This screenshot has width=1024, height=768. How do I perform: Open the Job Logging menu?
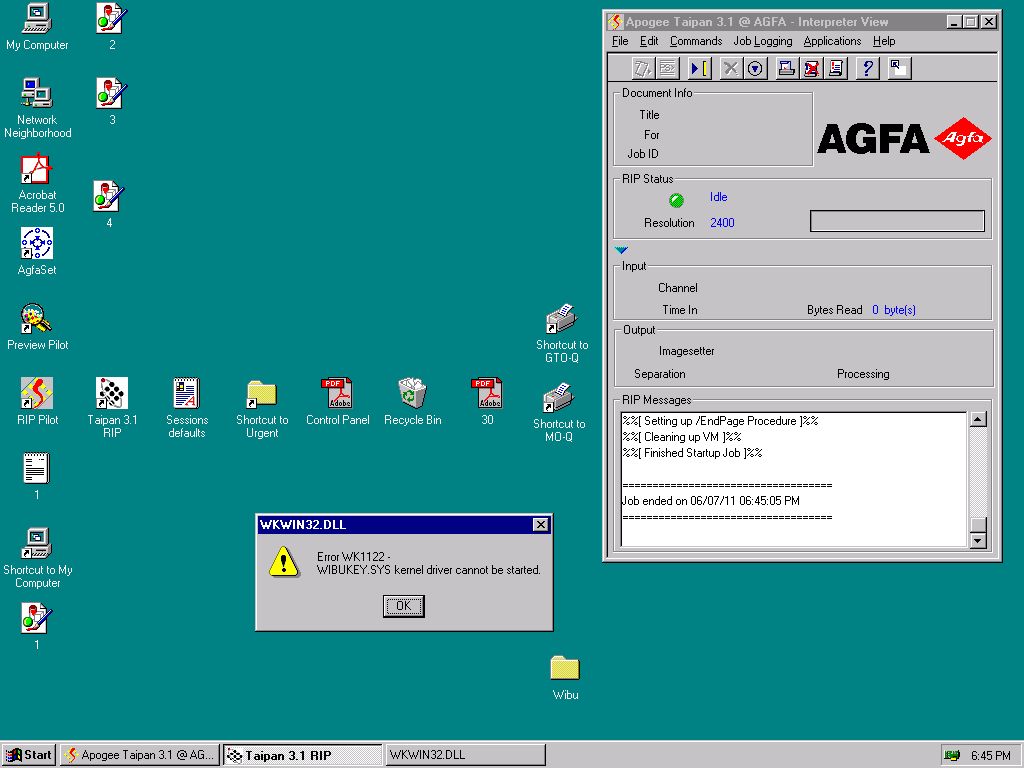(762, 41)
